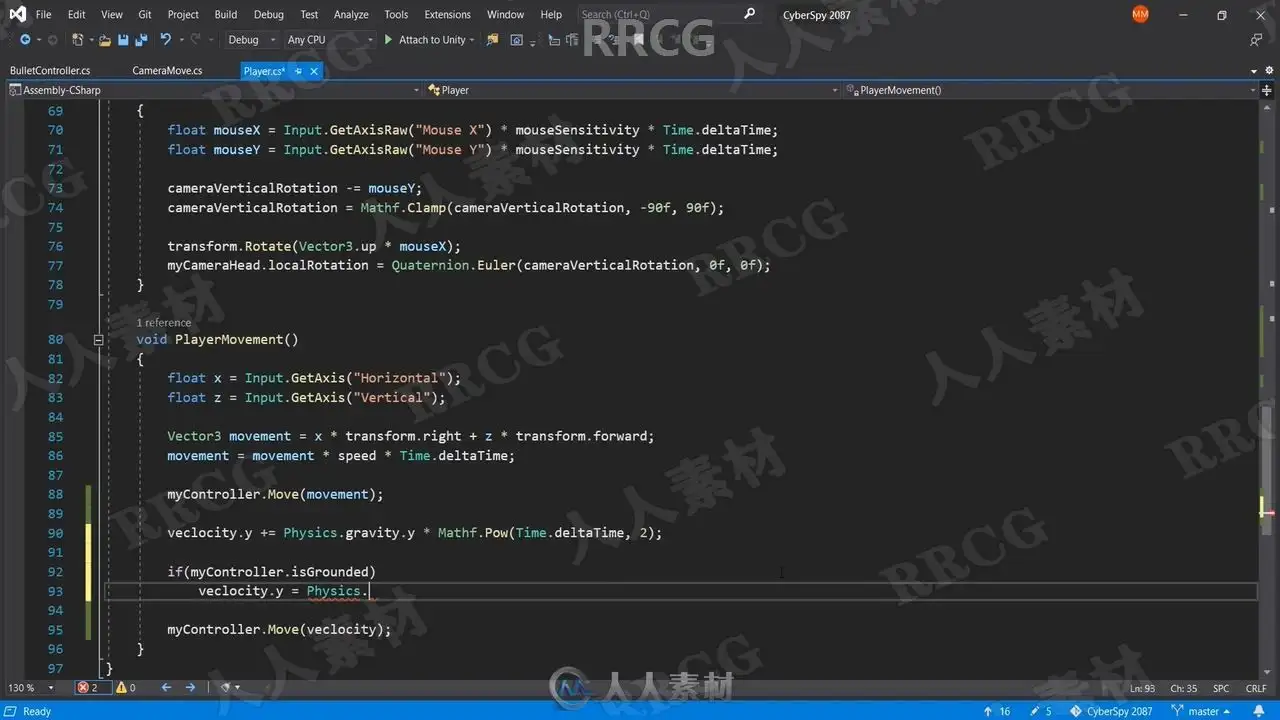1280x720 pixels.
Task: Open the document tabs overflow dropdown arrow
Action: pos(1254,71)
